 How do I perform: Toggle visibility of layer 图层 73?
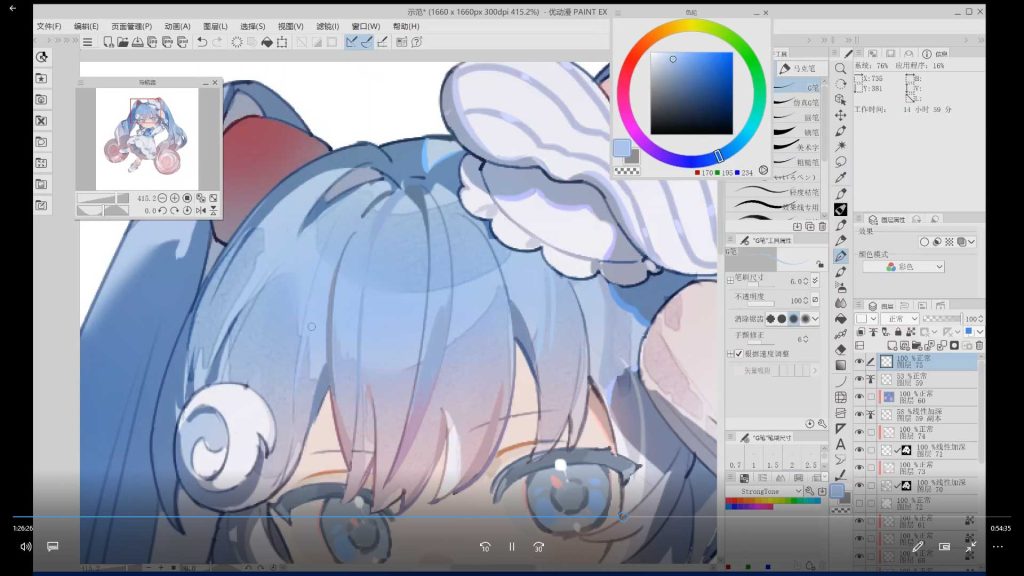point(859,468)
